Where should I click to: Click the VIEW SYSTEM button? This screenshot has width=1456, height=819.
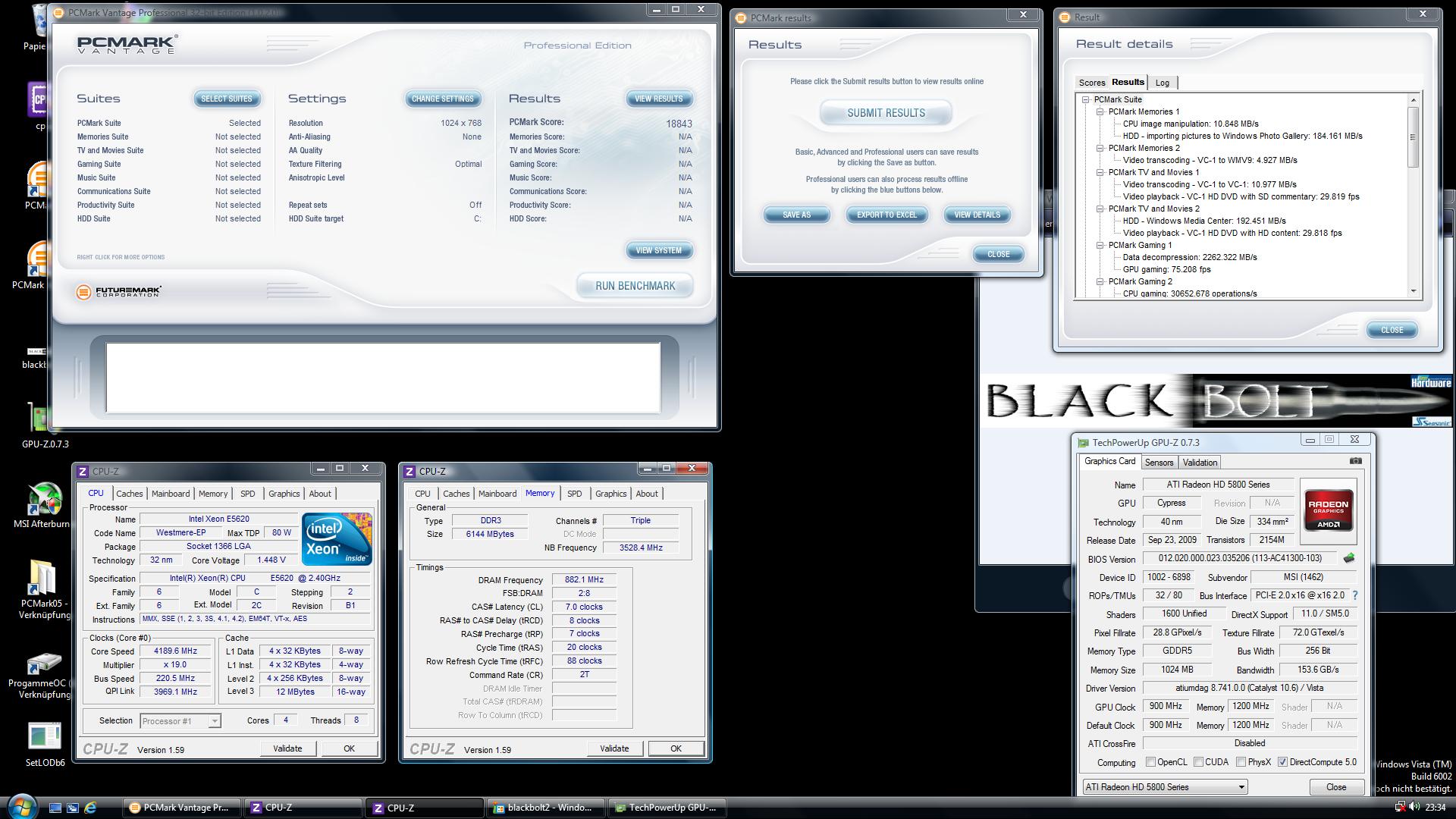(658, 250)
